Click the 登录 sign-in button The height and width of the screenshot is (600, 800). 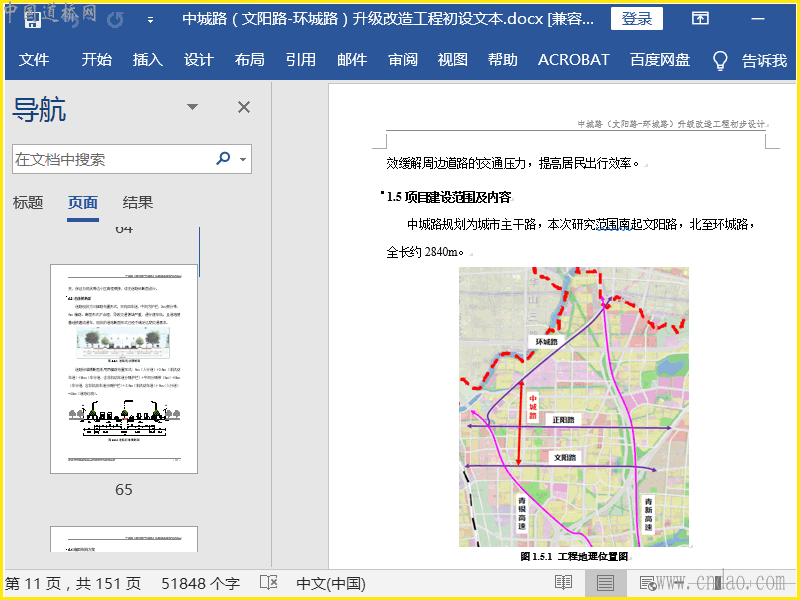pyautogui.click(x=636, y=19)
